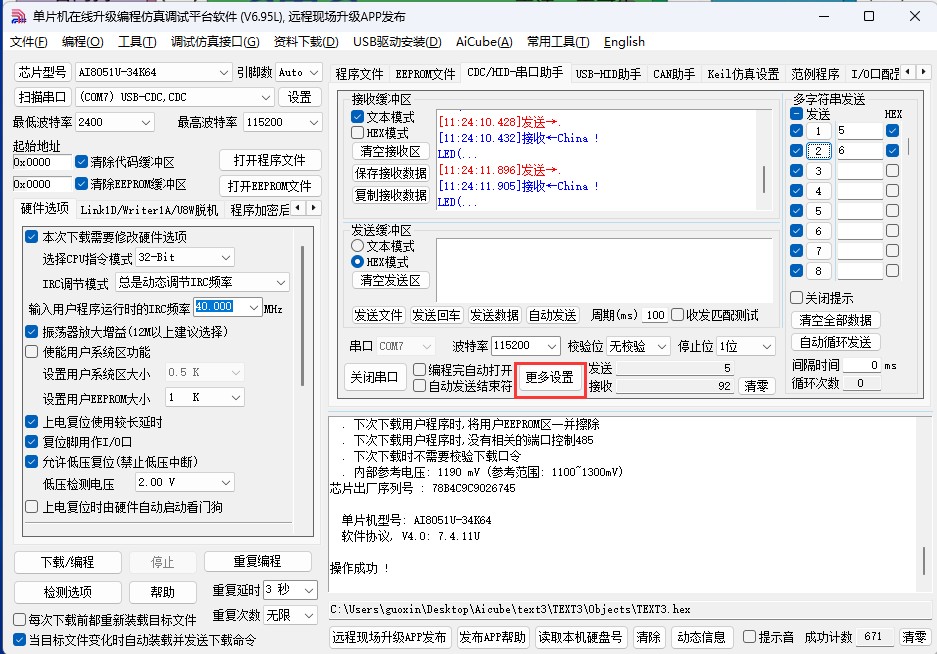Click the 更多设置 button
This screenshot has width=937, height=654.
point(550,378)
